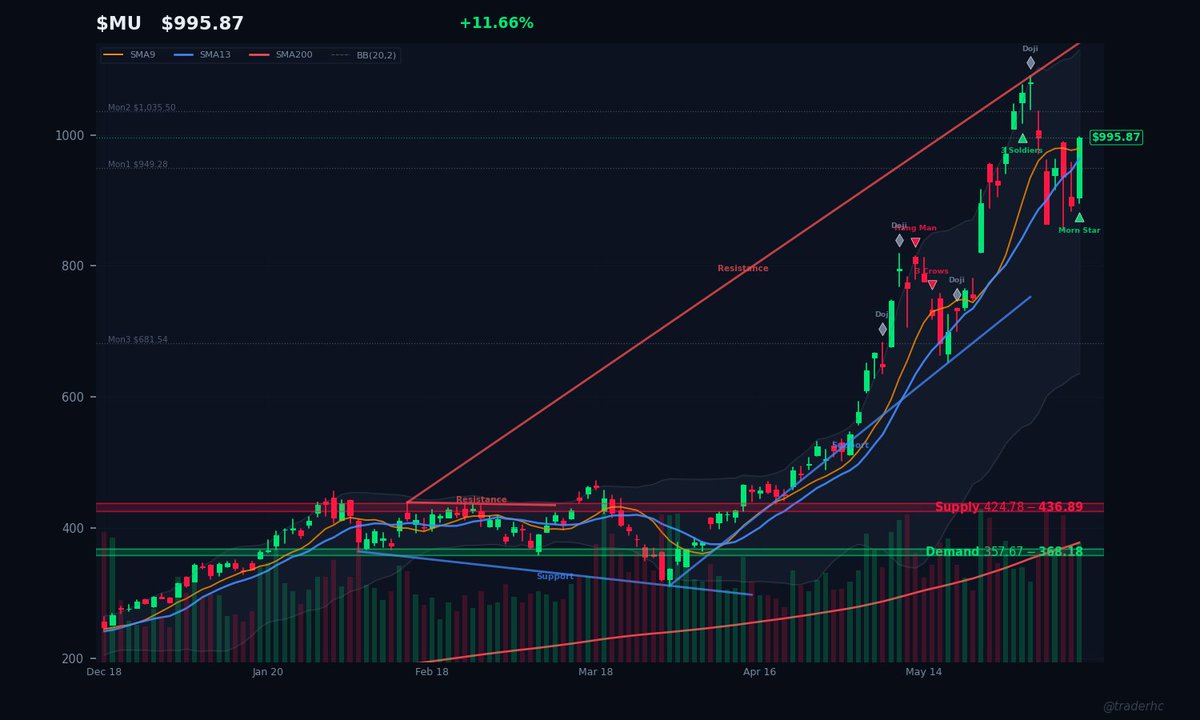Click the Demand 357.67 – 368.18 zone label
The height and width of the screenshot is (720, 1200).
[x=1004, y=551]
